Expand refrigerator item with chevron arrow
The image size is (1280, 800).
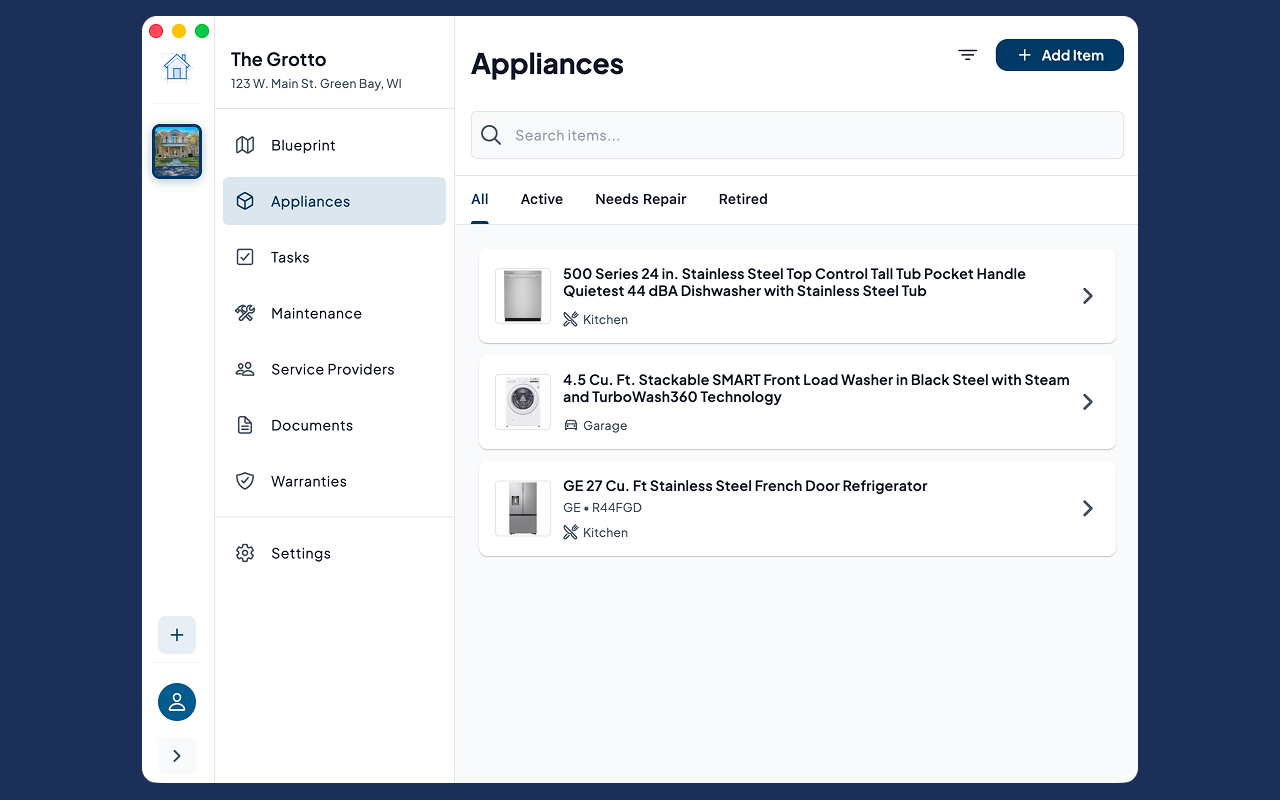[x=1088, y=508]
